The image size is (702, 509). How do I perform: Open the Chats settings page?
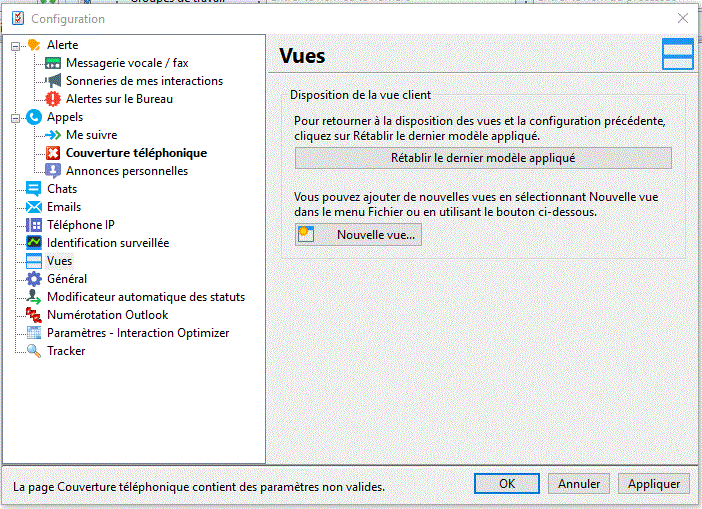click(62, 189)
